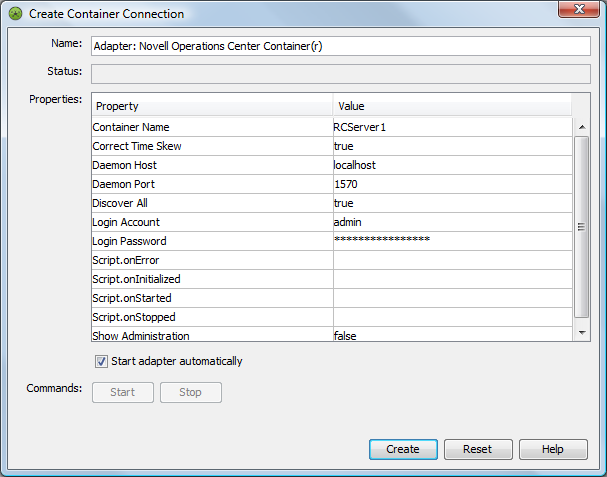Click the properties scrollbar down arrow
The height and width of the screenshot is (477, 607).
[x=582, y=333]
